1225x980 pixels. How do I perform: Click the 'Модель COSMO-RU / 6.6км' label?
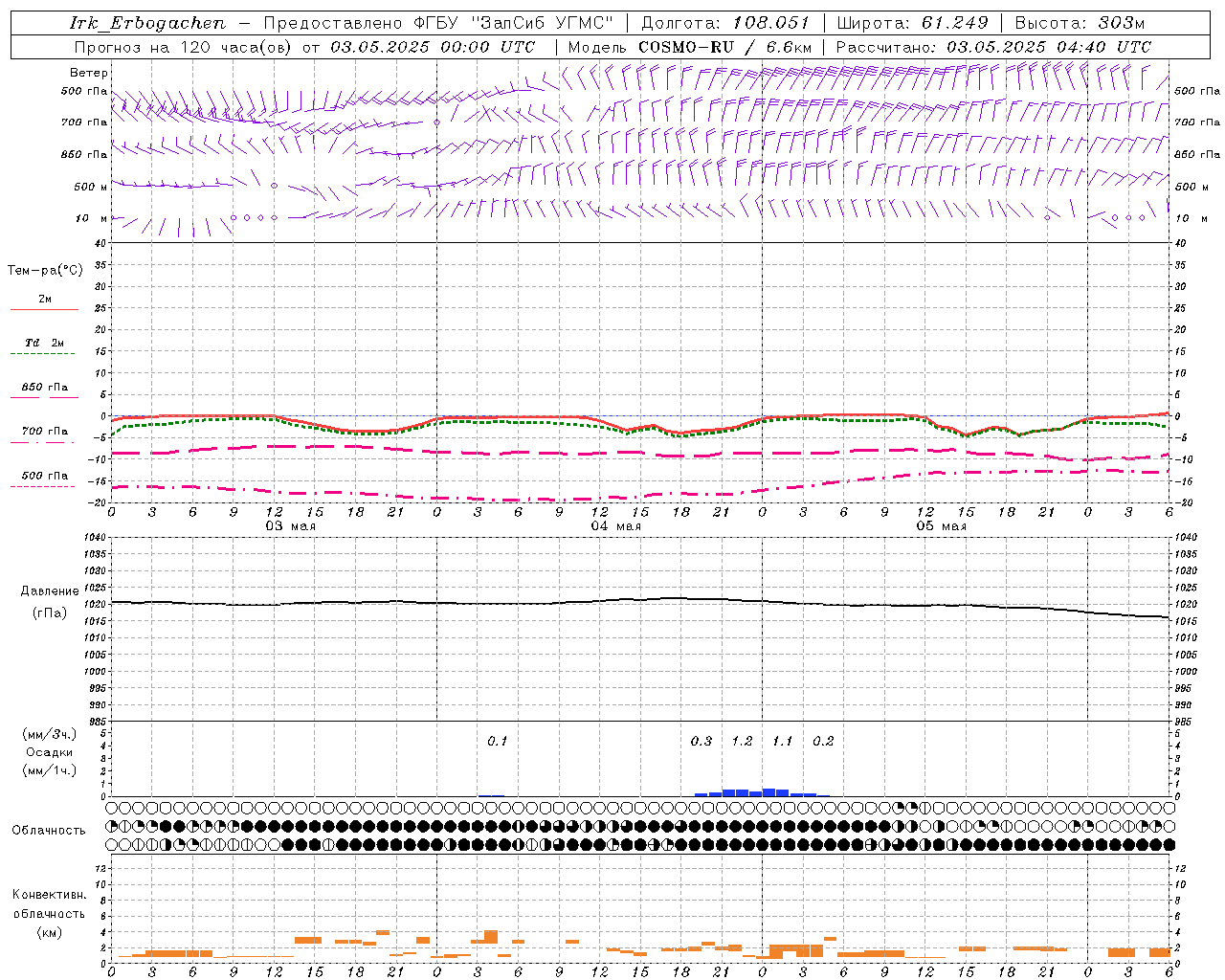(x=689, y=47)
